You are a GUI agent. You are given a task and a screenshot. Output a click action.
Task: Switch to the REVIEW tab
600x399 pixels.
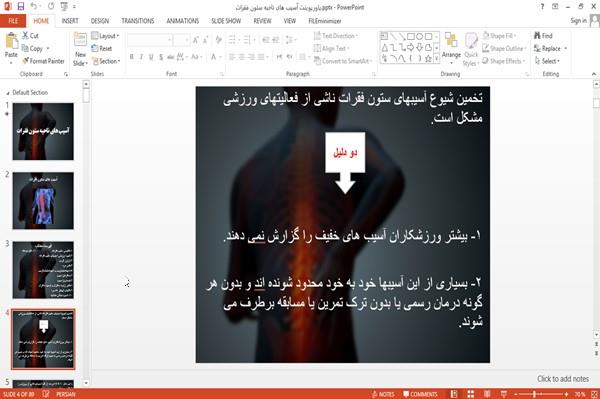(x=262, y=21)
